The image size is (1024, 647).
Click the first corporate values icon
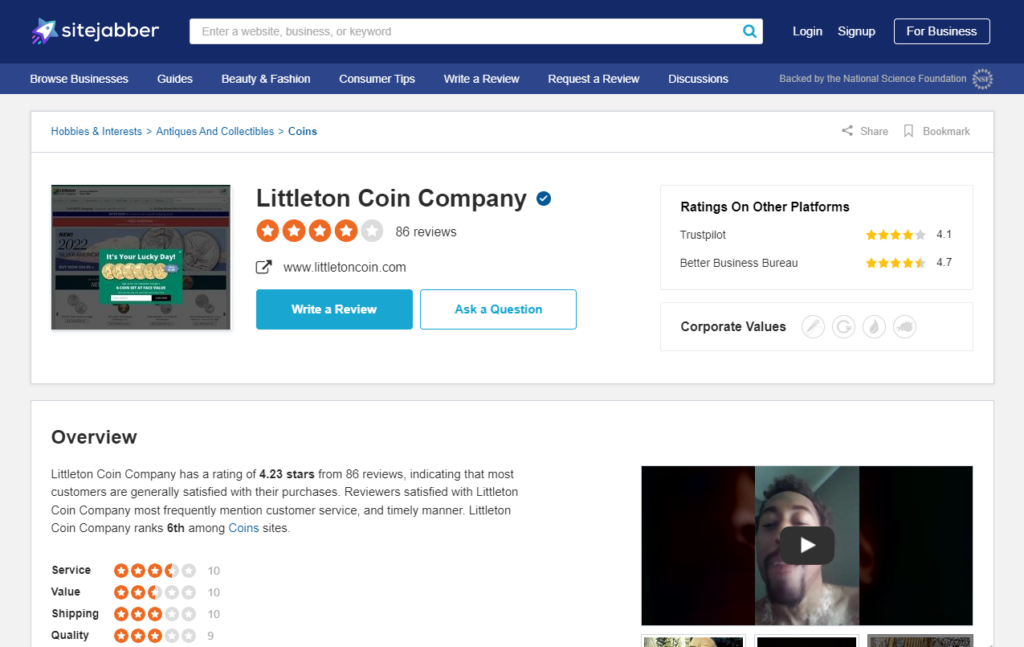point(813,326)
